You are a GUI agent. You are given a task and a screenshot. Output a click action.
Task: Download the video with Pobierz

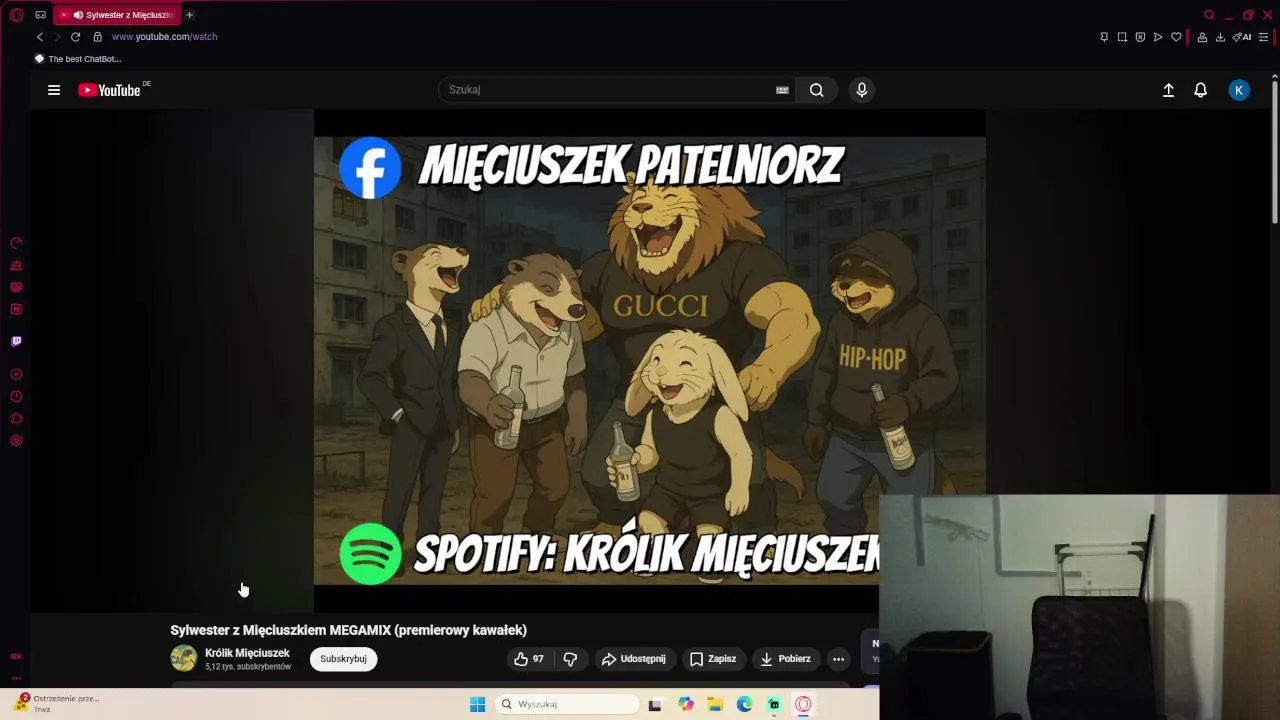pos(786,659)
